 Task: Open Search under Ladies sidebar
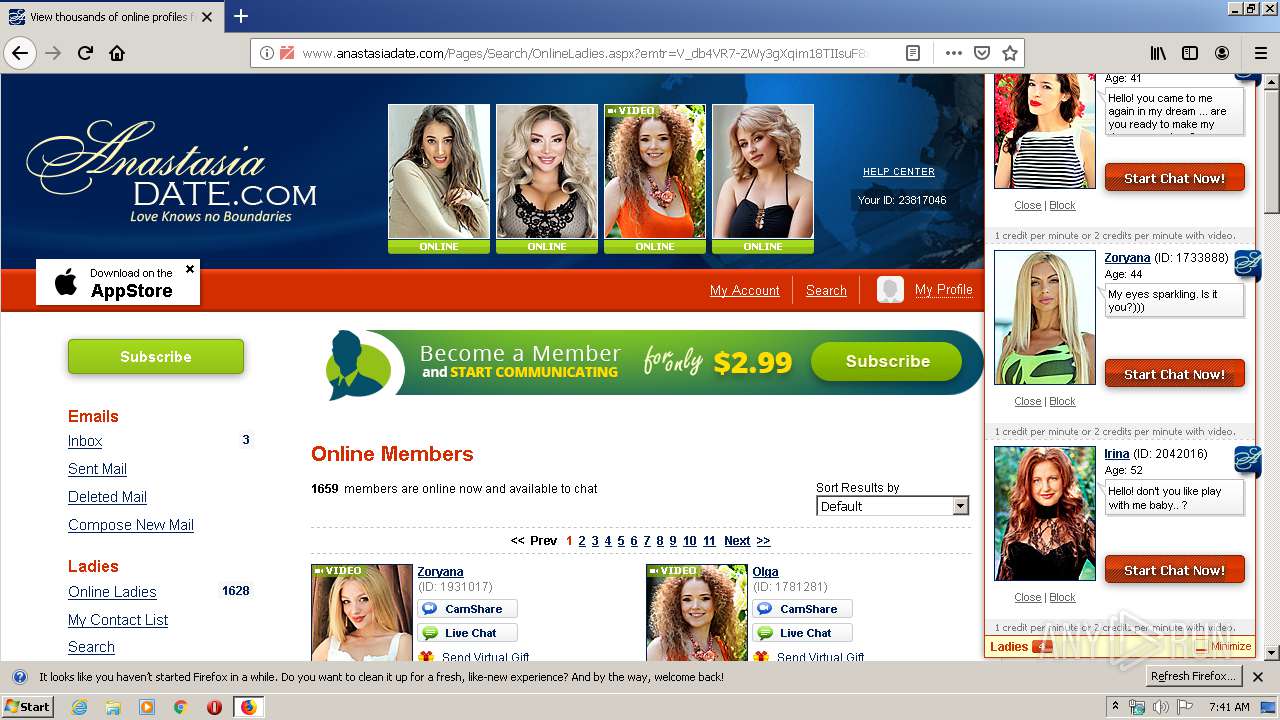[x=91, y=647]
